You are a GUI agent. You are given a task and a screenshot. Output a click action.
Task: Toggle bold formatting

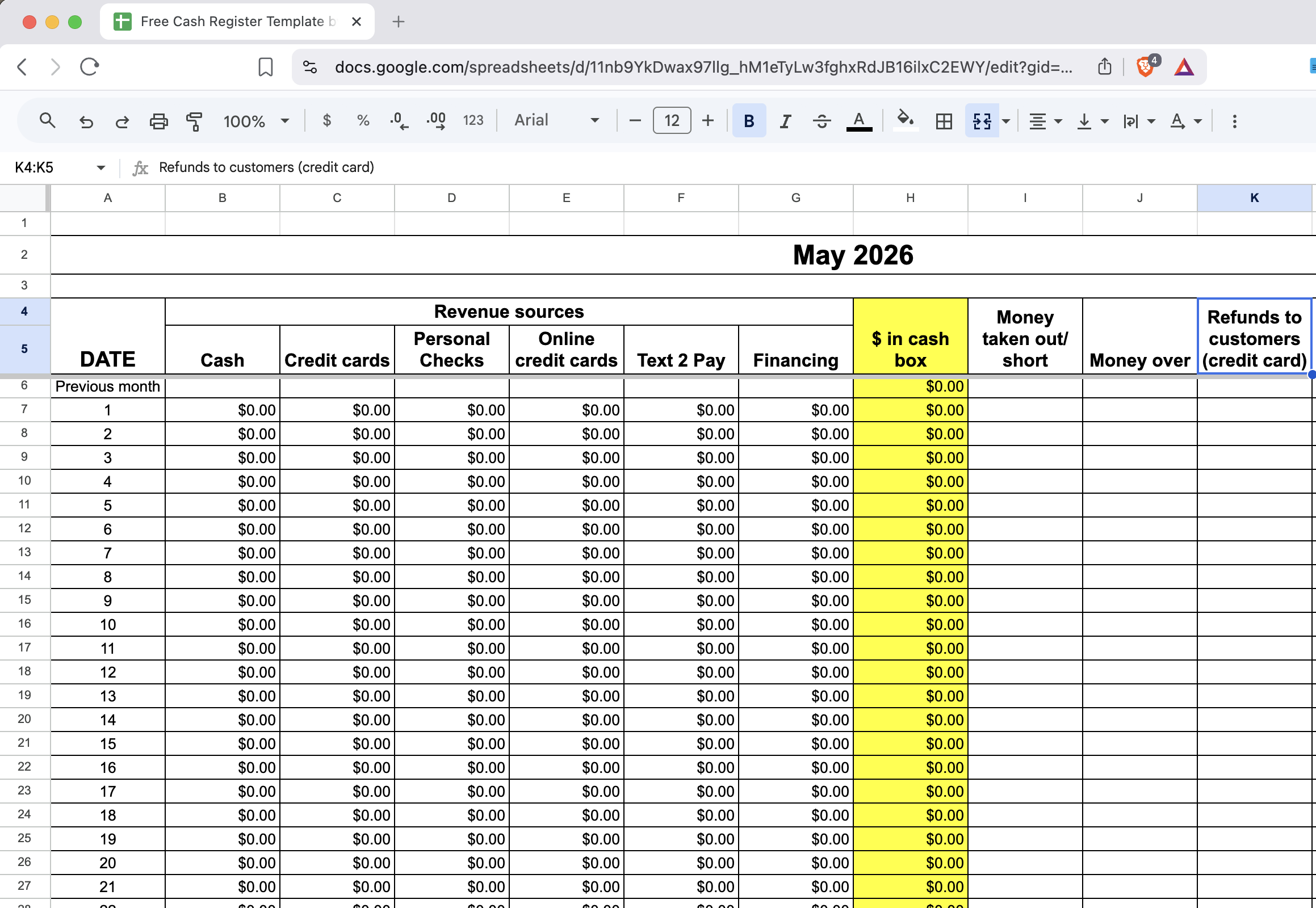click(x=749, y=121)
